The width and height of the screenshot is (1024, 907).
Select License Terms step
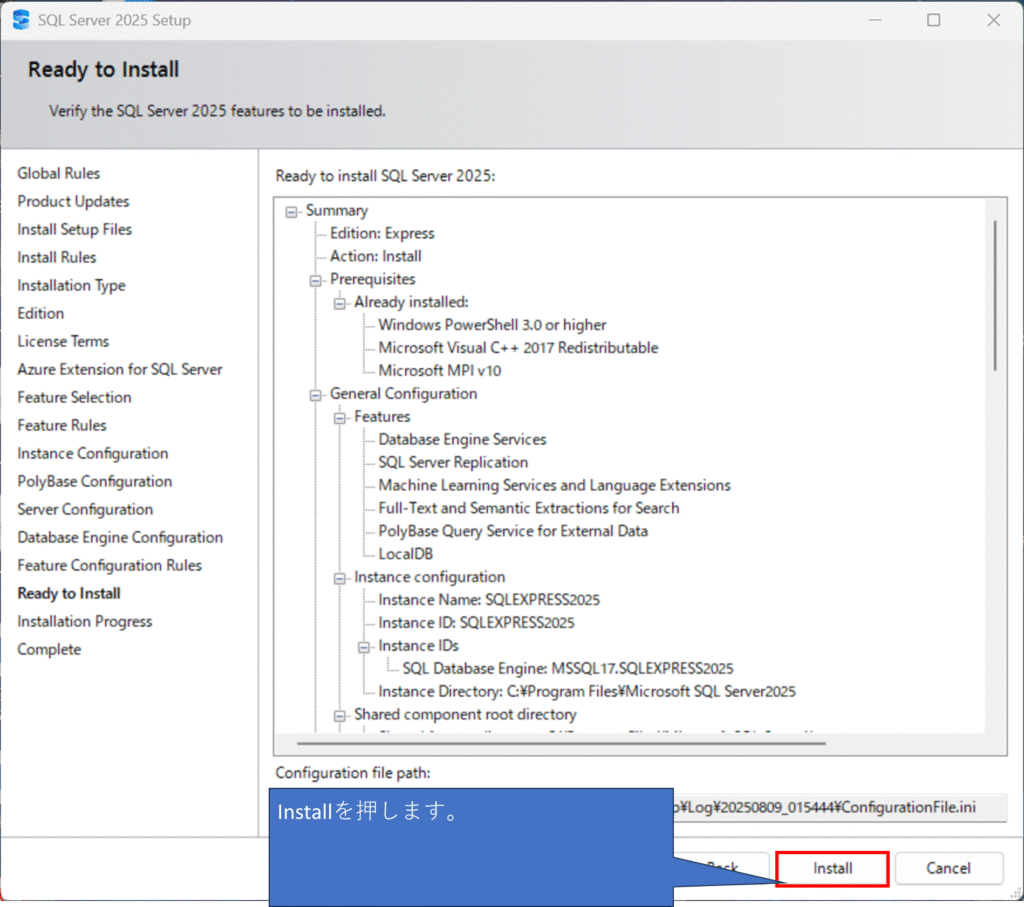click(63, 341)
